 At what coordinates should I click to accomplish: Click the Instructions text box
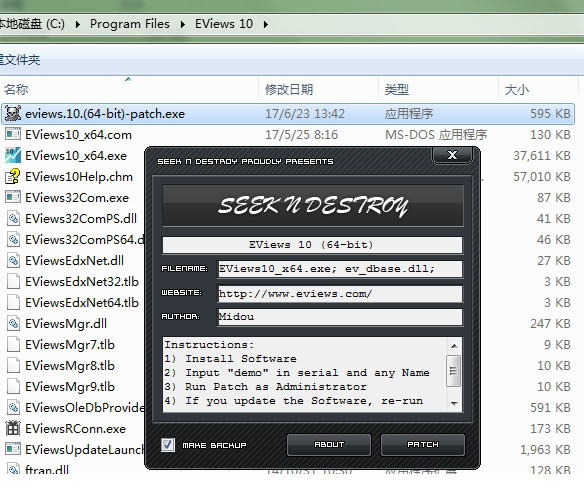point(305,374)
